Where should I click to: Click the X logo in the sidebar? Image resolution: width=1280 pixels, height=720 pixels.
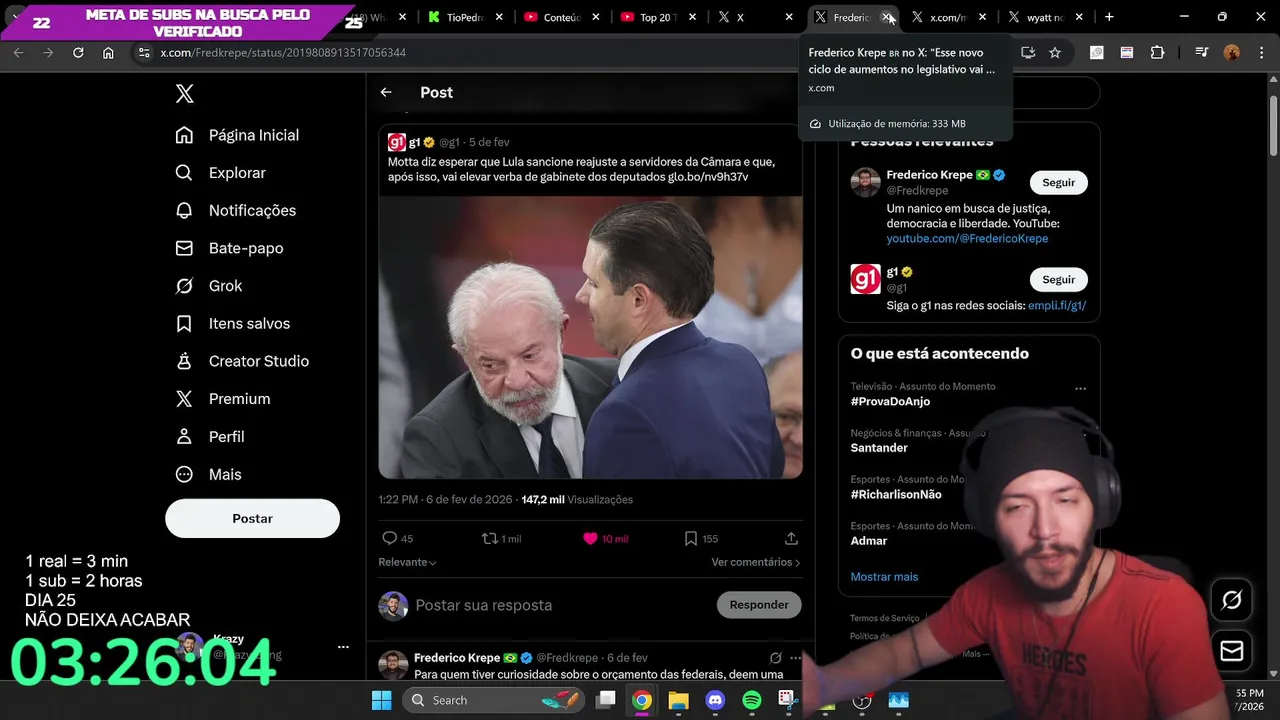[184, 94]
